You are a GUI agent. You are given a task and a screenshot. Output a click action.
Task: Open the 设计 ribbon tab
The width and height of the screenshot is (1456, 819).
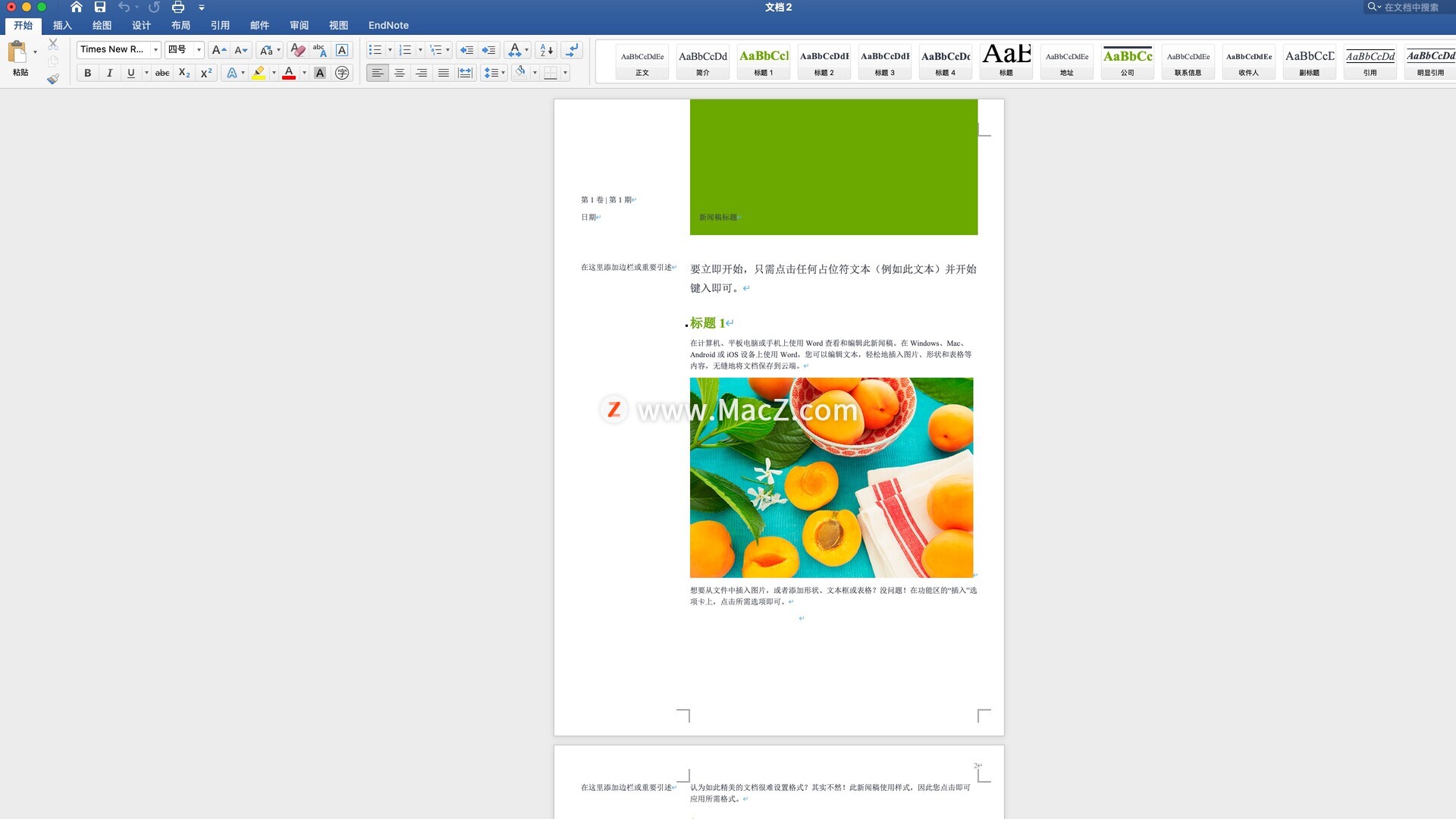click(141, 25)
